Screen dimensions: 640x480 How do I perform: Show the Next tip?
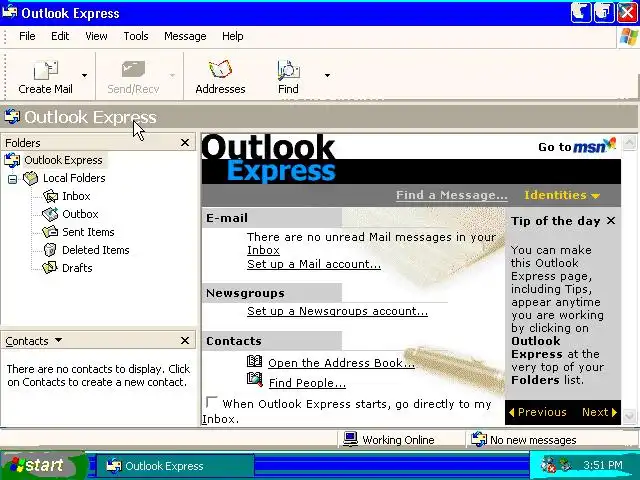pos(599,412)
